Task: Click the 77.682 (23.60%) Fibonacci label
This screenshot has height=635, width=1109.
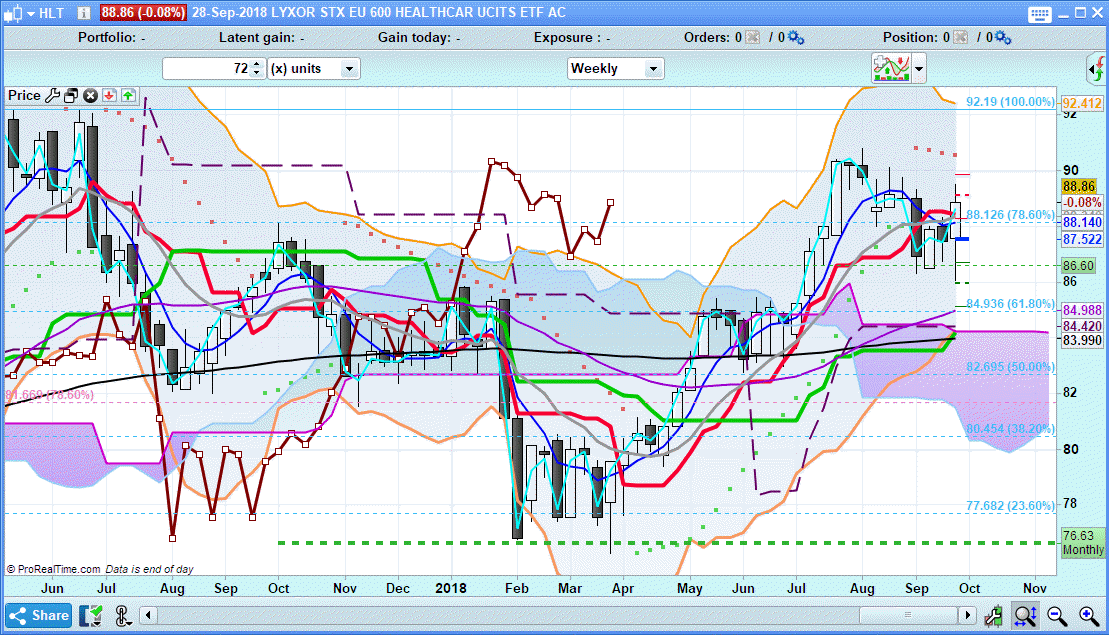Action: tap(1010, 506)
